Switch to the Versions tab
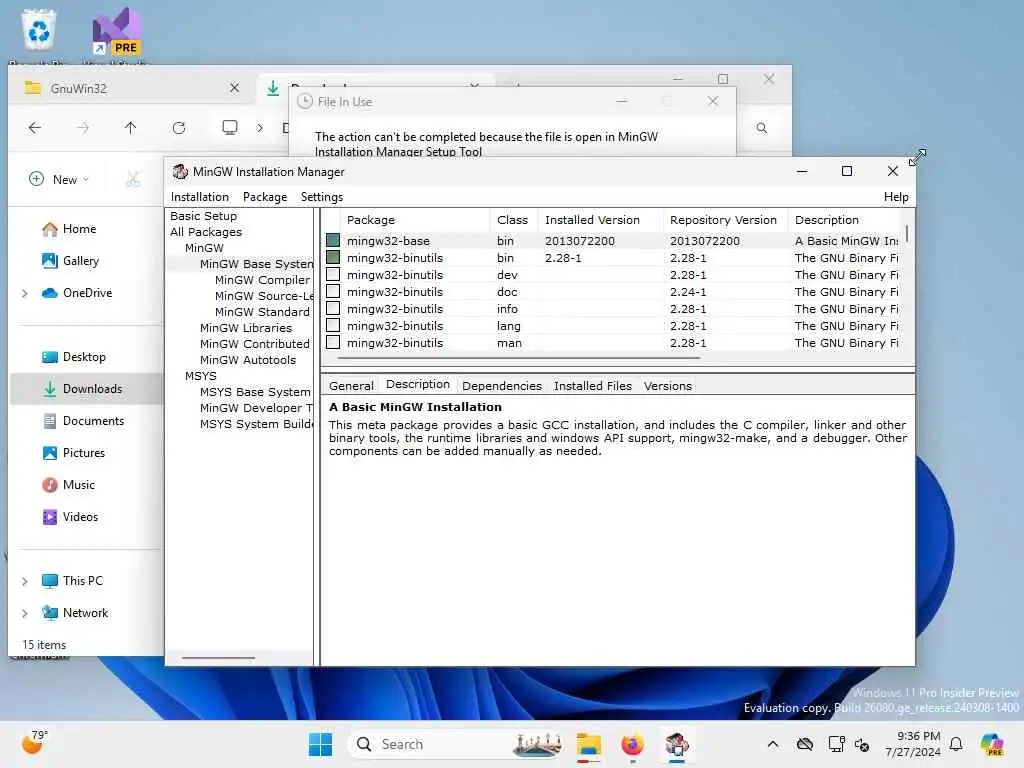This screenshot has height=768, width=1024. pyautogui.click(x=667, y=386)
